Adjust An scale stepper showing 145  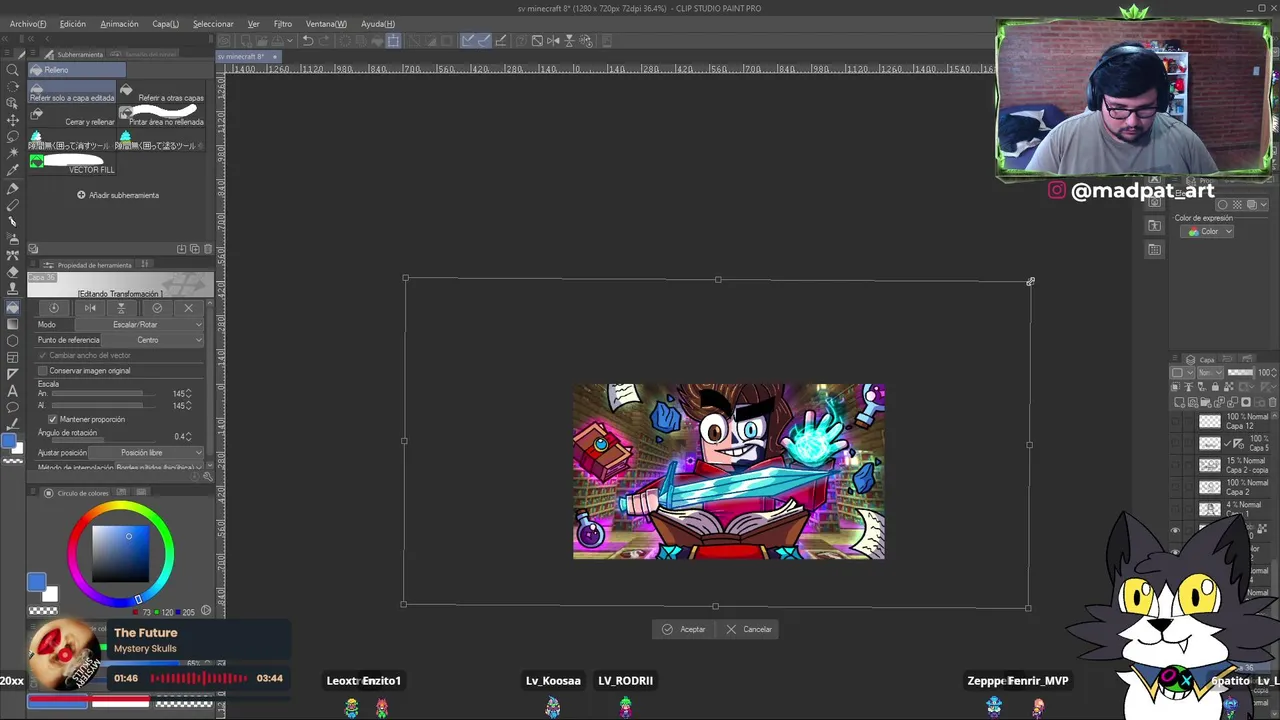tap(188, 394)
